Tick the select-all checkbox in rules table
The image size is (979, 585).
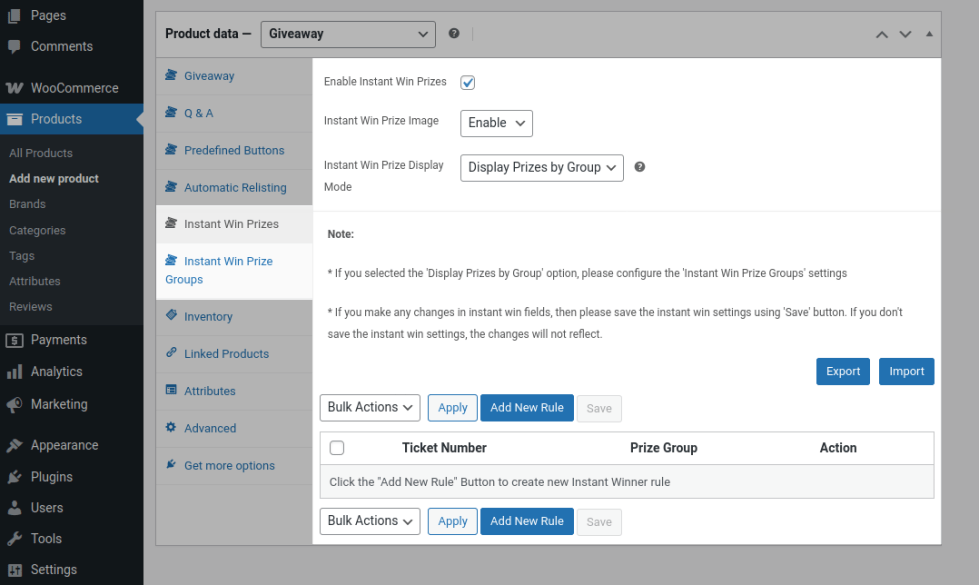pyautogui.click(x=337, y=448)
